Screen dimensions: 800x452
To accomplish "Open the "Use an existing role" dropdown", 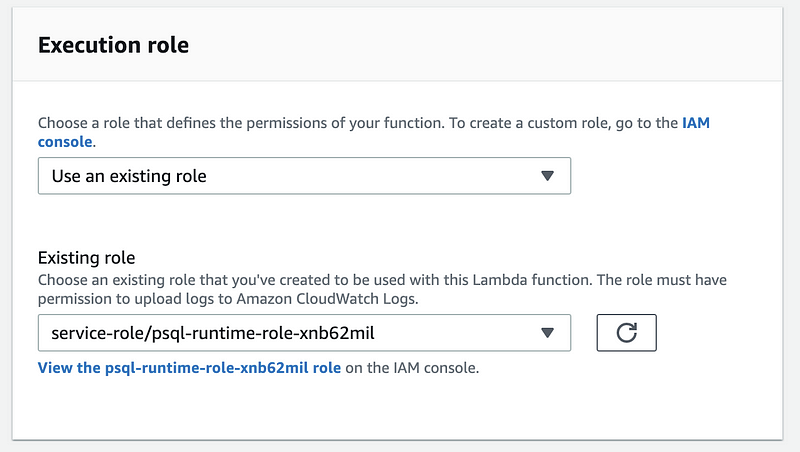I will (x=304, y=176).
